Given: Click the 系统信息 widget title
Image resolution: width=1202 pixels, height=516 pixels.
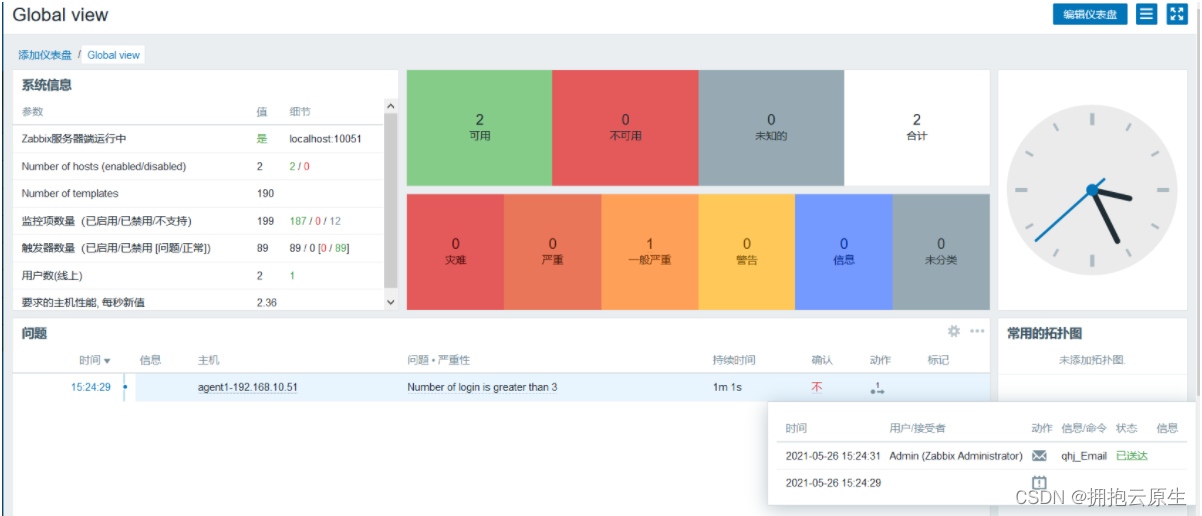Looking at the screenshot, I should pos(47,85).
